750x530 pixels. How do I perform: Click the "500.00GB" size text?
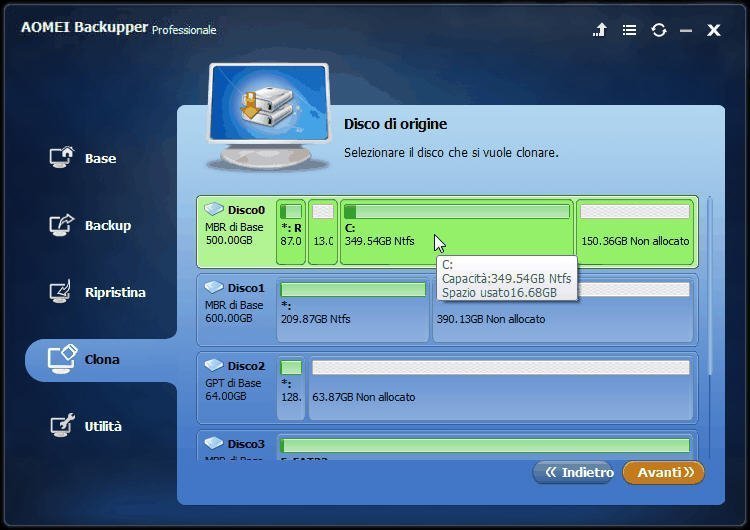click(x=229, y=240)
